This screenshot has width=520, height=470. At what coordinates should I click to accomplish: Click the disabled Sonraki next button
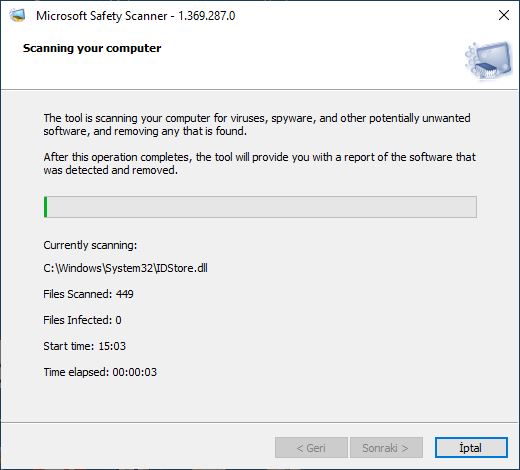point(386,447)
